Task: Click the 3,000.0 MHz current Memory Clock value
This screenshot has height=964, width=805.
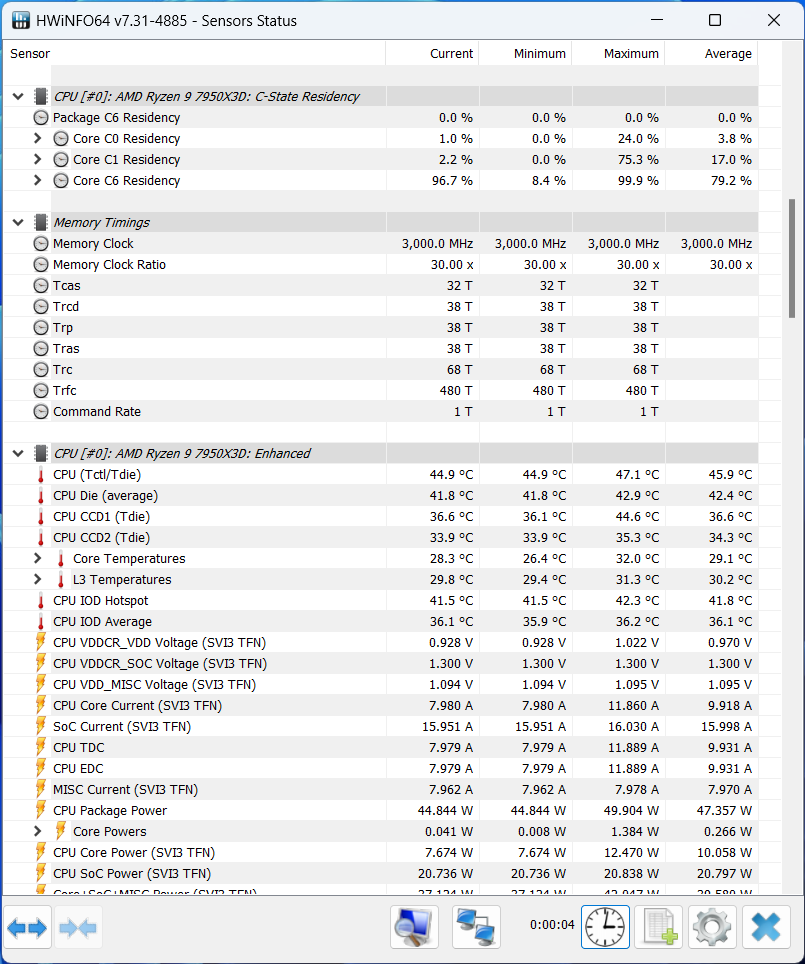Action: [437, 243]
